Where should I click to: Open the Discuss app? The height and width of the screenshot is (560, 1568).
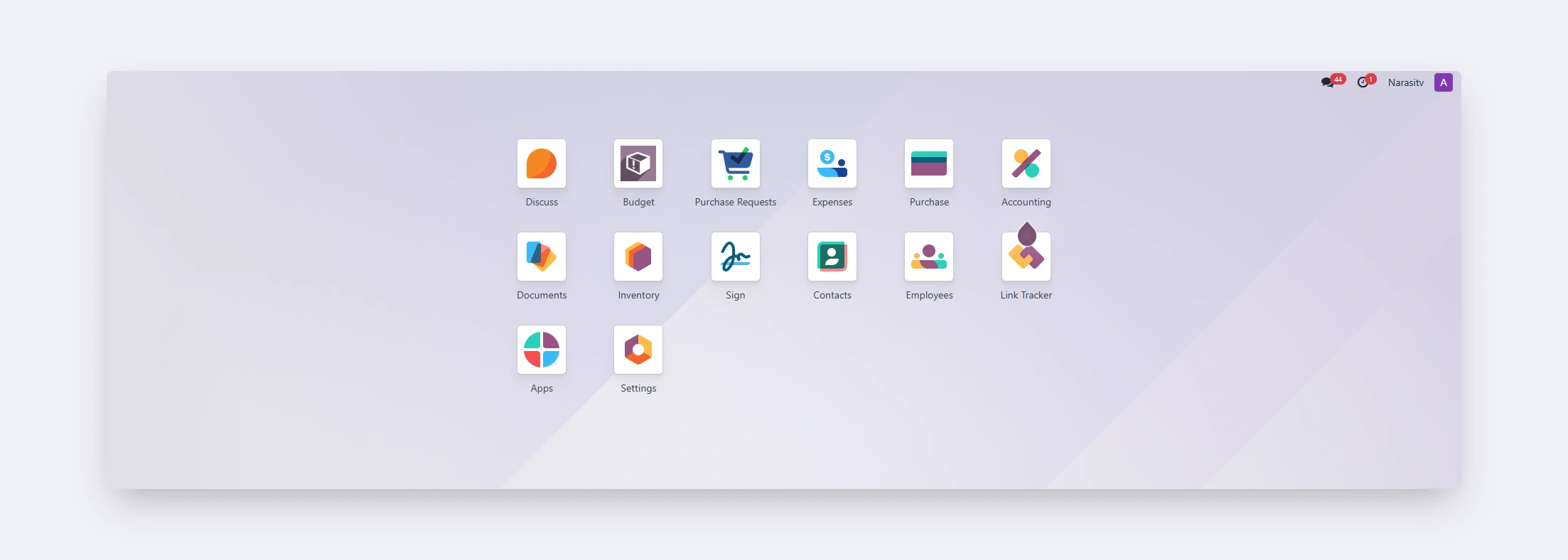coord(541,163)
